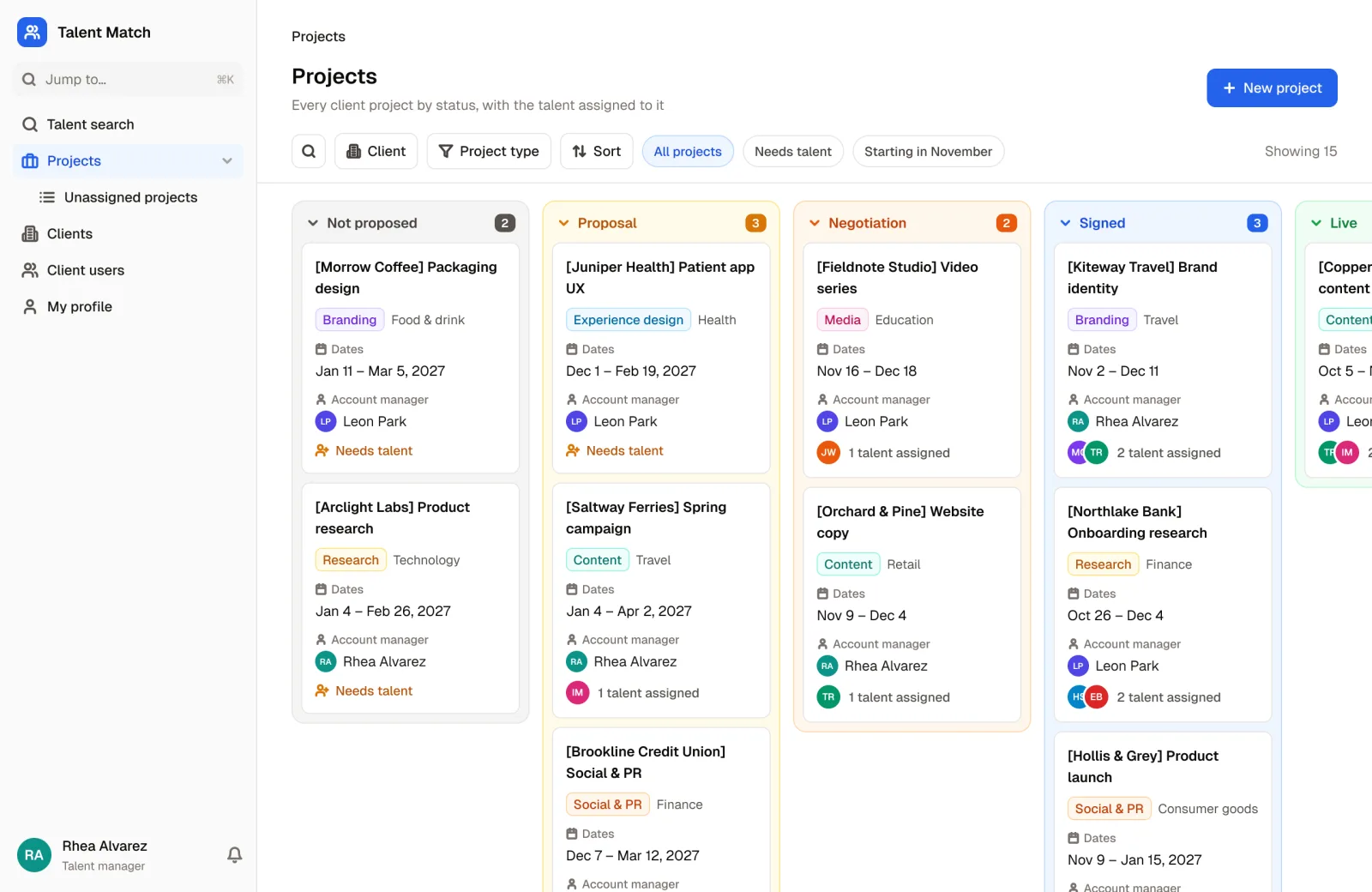Open My profile page
The height and width of the screenshot is (892, 1372).
coord(128,306)
